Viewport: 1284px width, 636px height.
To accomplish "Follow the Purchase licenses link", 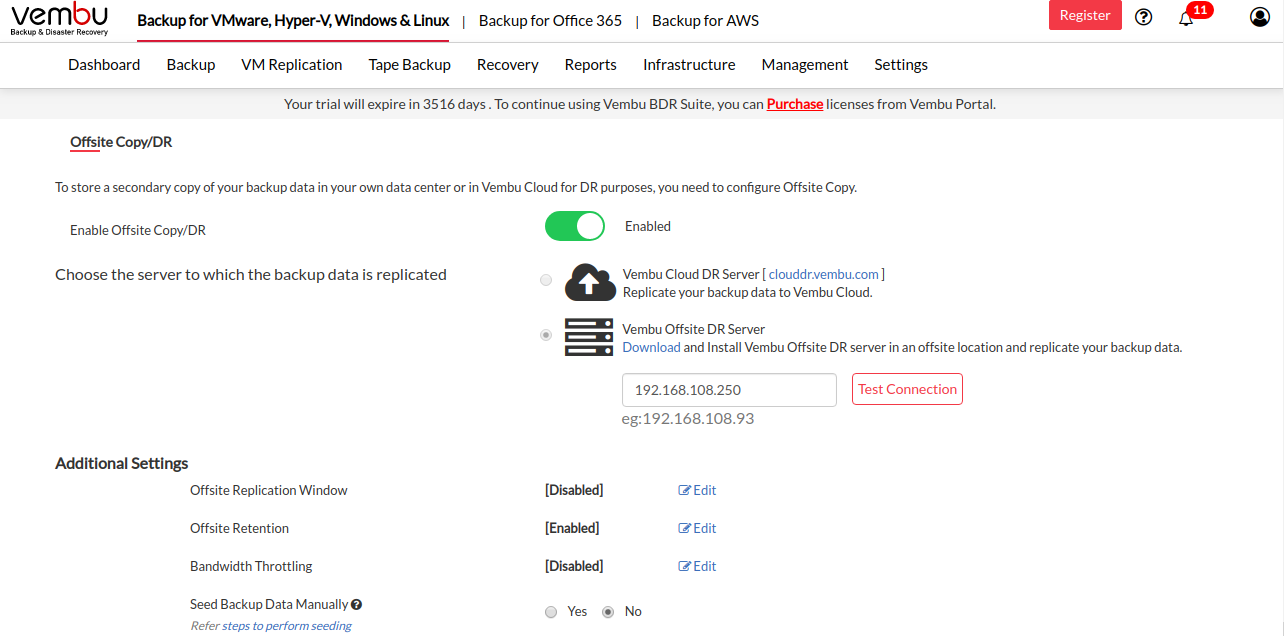I will pyautogui.click(x=795, y=104).
